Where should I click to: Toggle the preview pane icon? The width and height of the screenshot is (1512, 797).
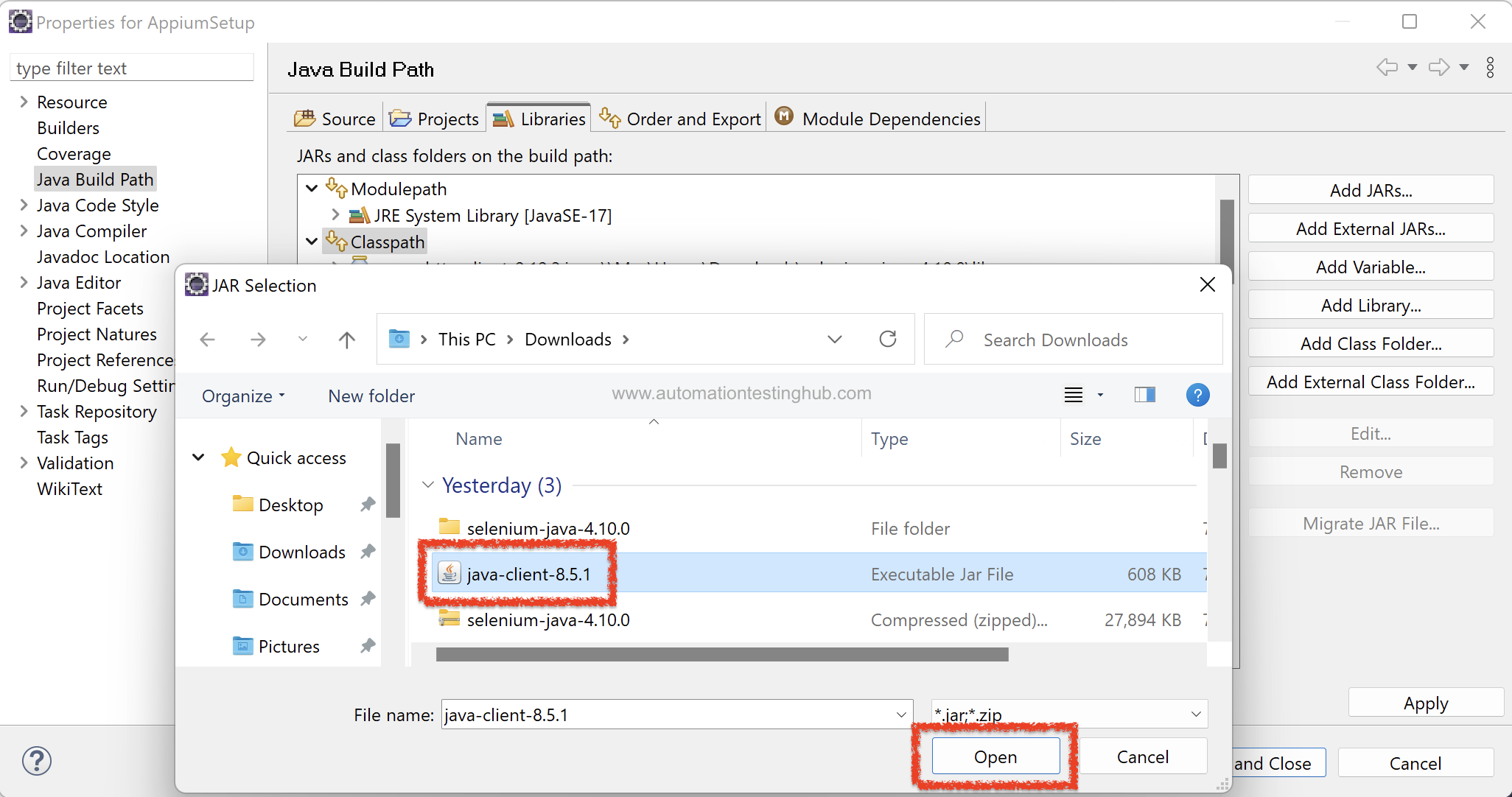(x=1145, y=395)
